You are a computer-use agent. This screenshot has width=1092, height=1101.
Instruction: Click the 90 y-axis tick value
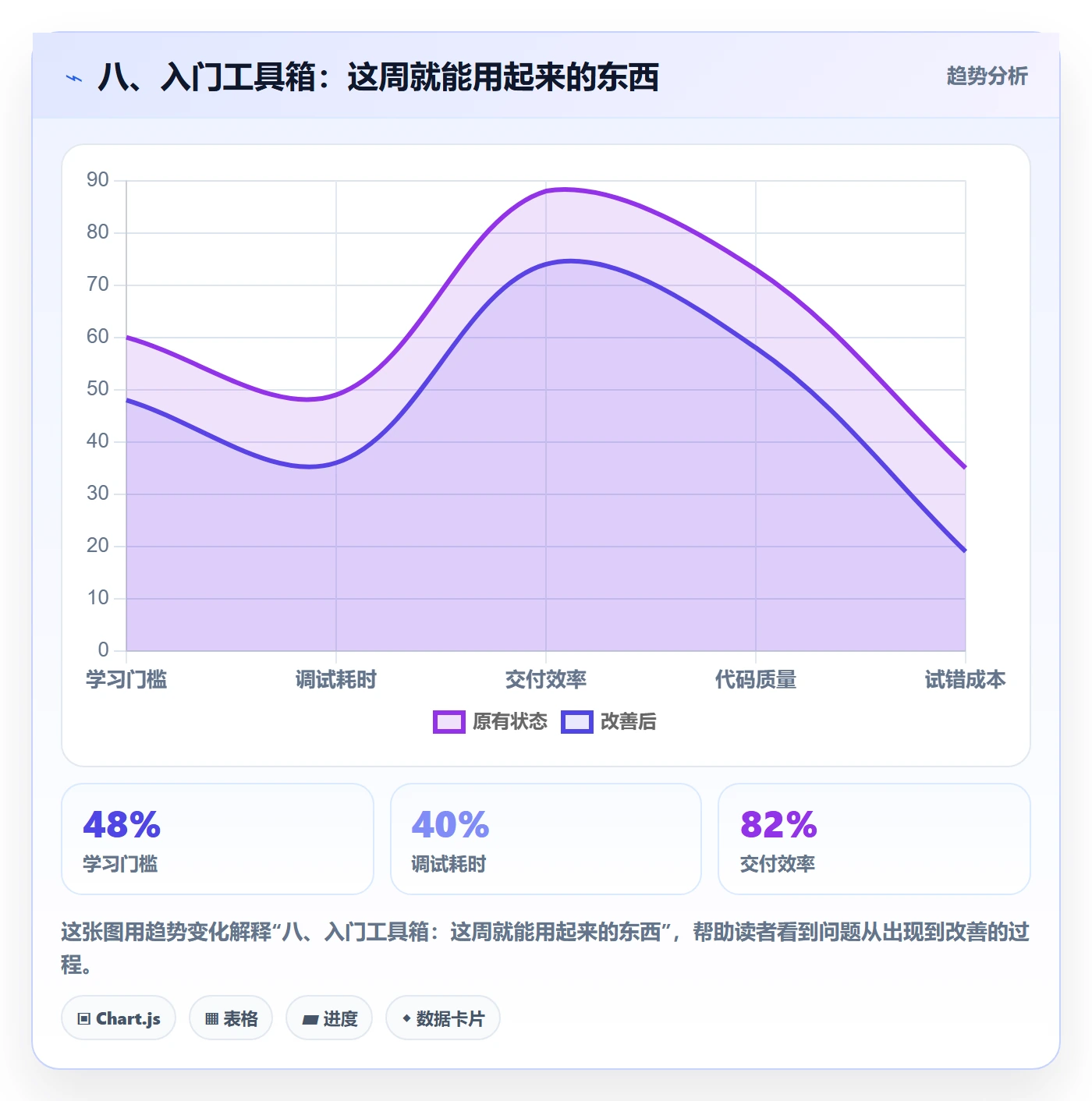[97, 180]
